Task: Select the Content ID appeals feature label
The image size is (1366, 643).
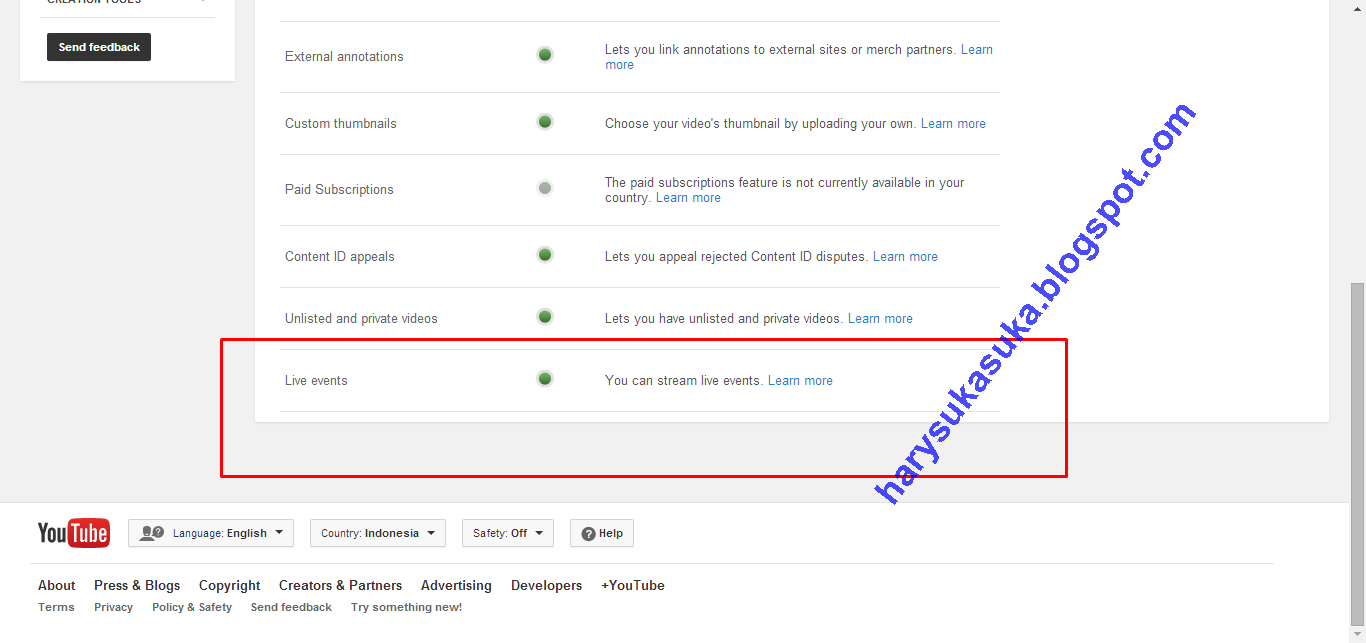Action: pyautogui.click(x=339, y=256)
